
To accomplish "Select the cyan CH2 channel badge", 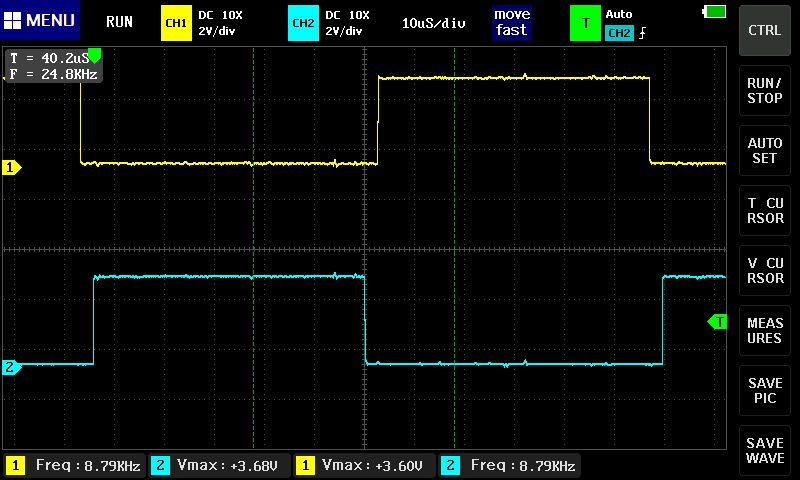I will coord(303,22).
